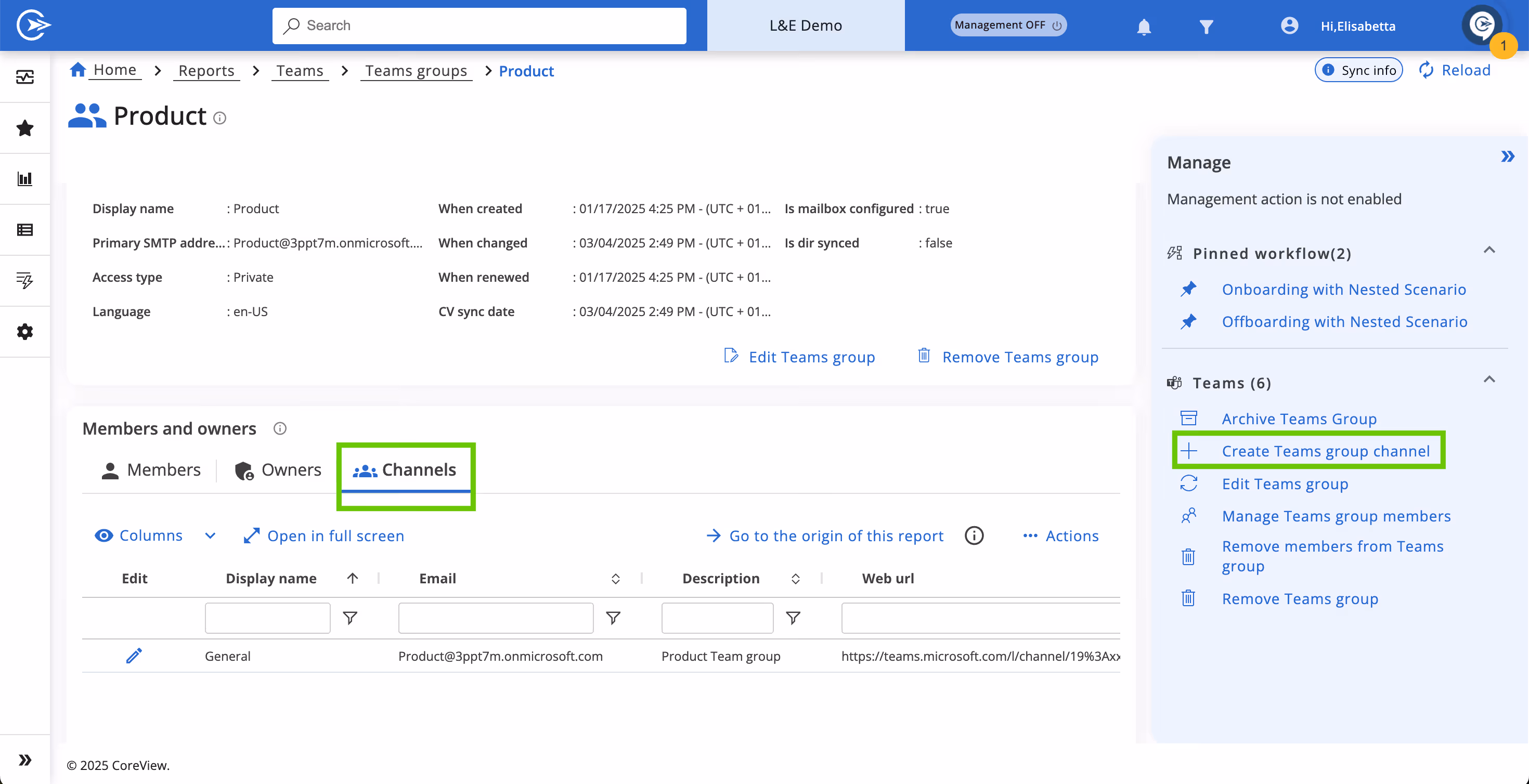Collapse the Teams (6) section

pos(1488,380)
